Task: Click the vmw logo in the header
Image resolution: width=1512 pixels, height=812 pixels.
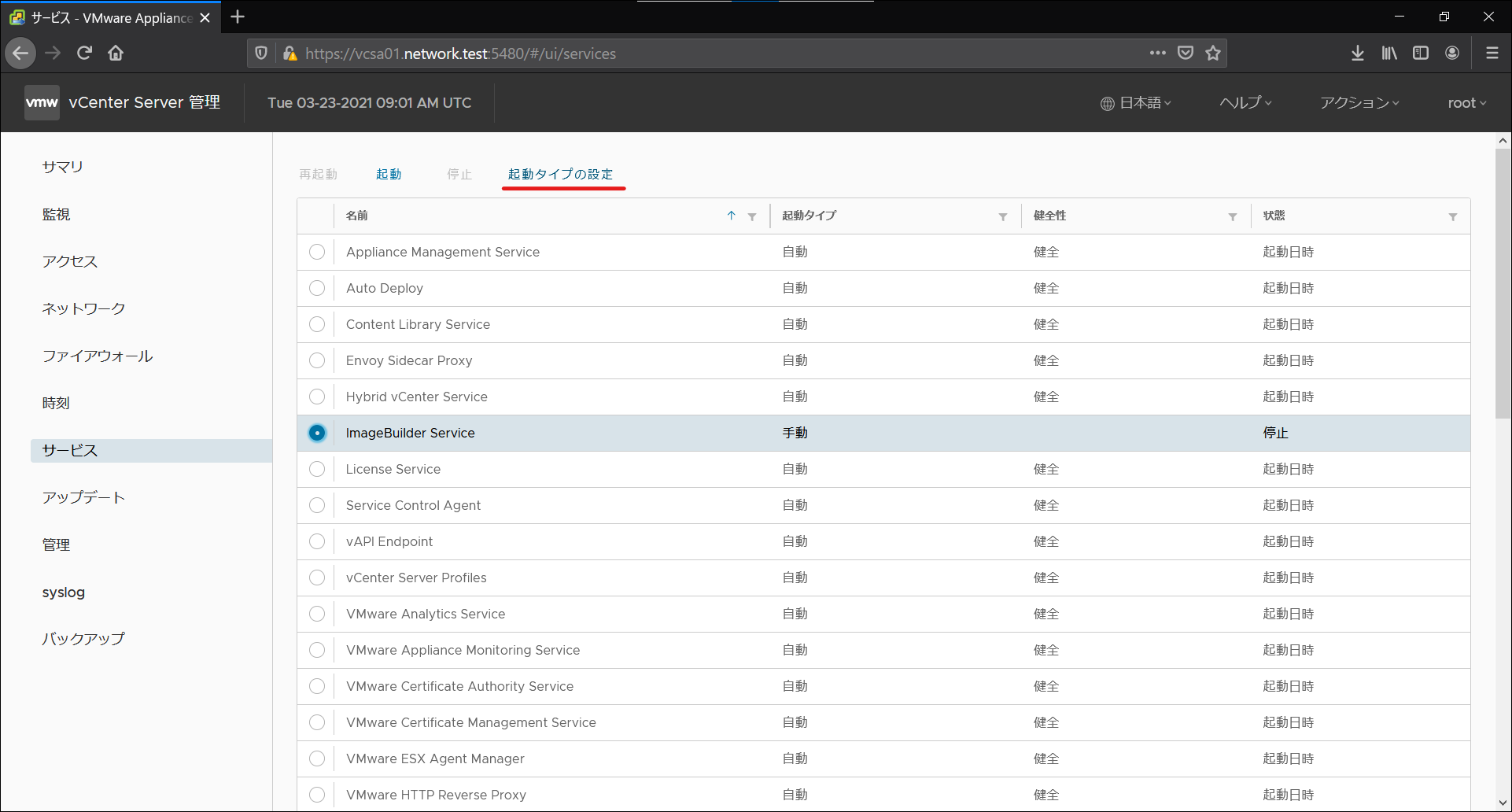Action: tap(42, 102)
